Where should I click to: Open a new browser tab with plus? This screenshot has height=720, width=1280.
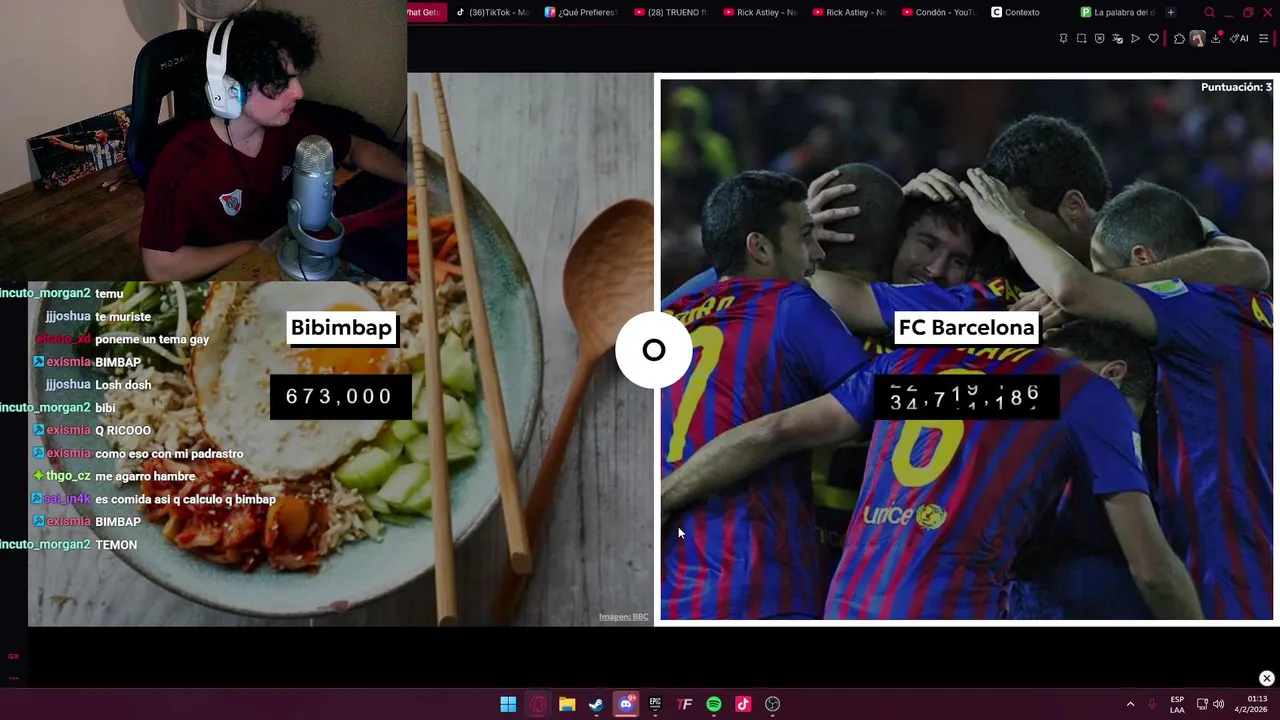tap(1170, 12)
